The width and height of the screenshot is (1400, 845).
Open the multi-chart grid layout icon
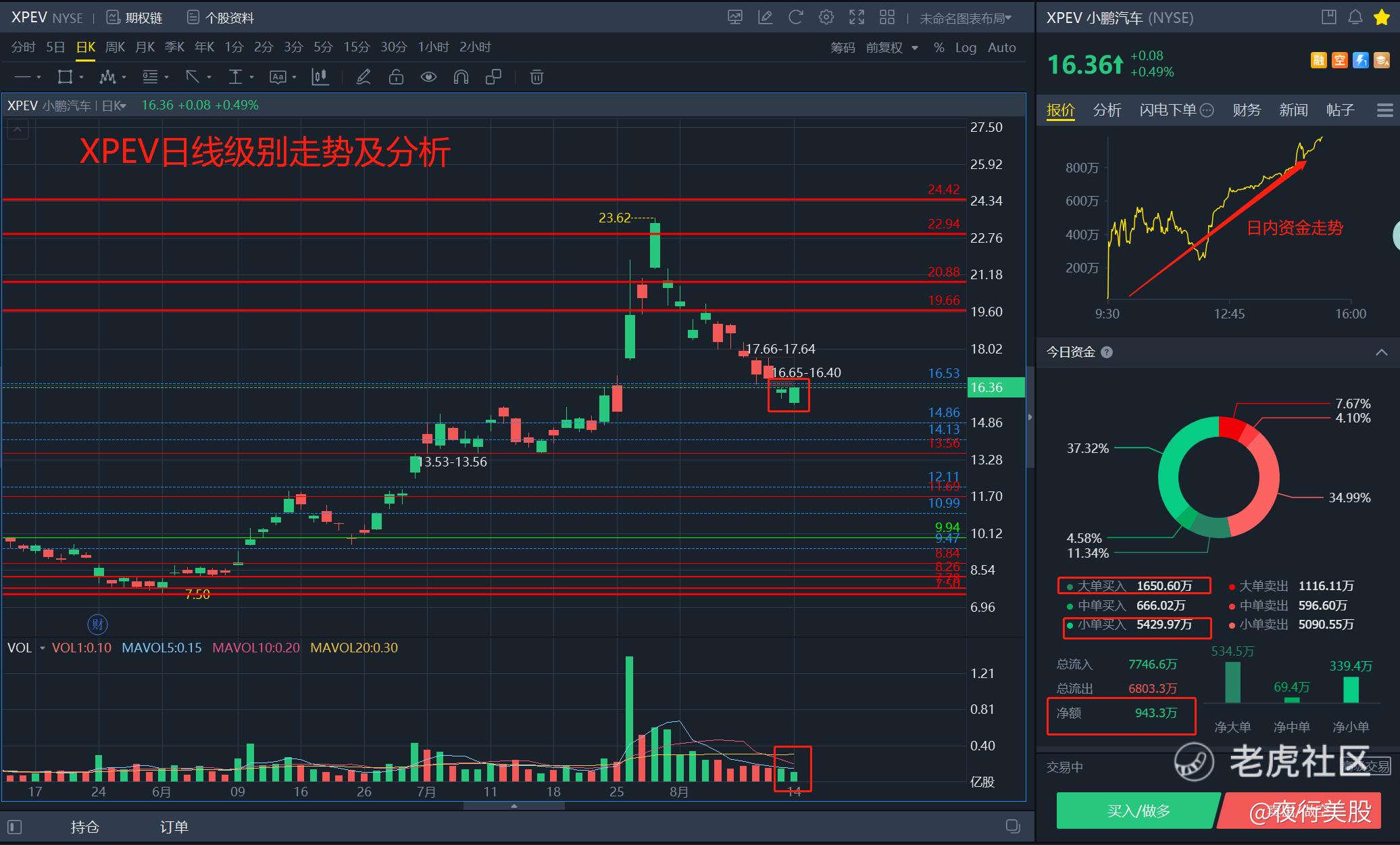(887, 18)
